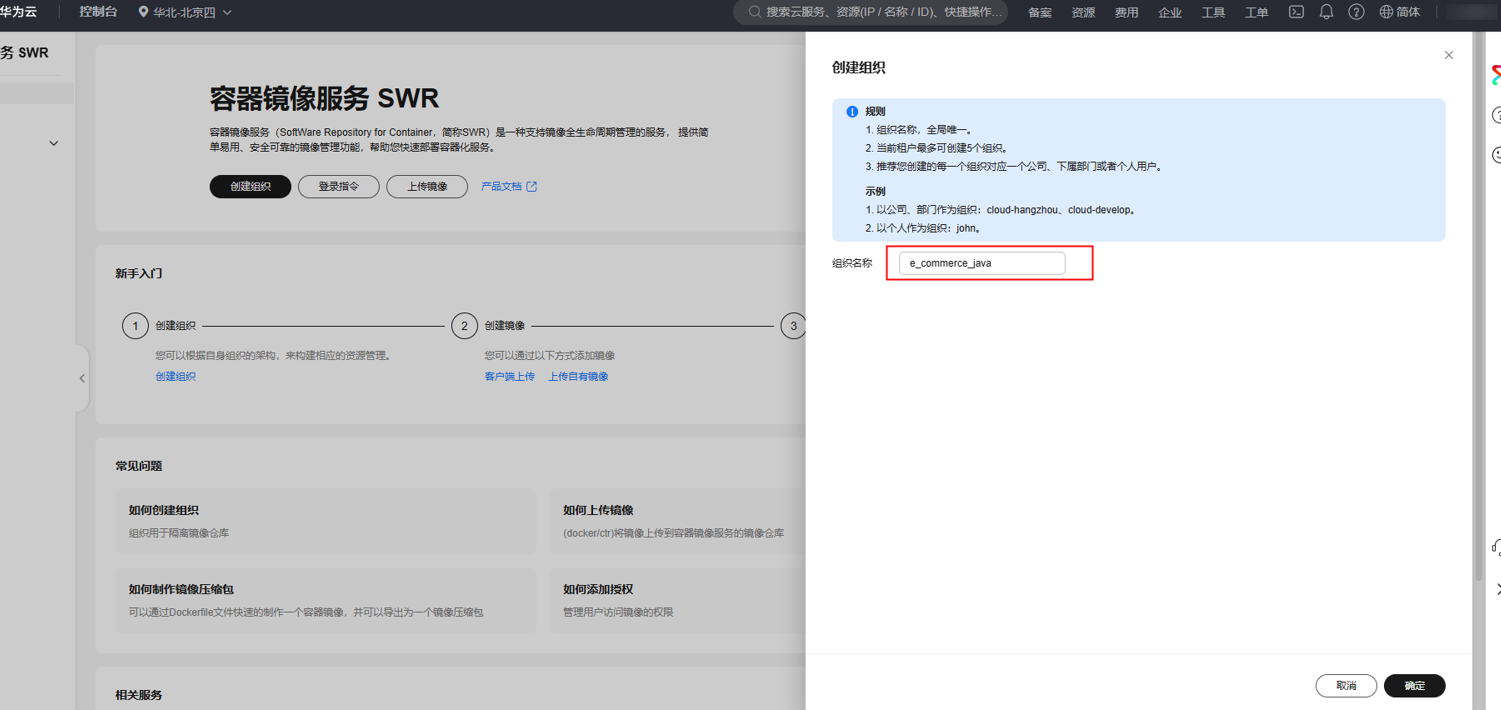The image size is (1501, 710).
Task: Click the 客户端上传 link
Action: [509, 376]
